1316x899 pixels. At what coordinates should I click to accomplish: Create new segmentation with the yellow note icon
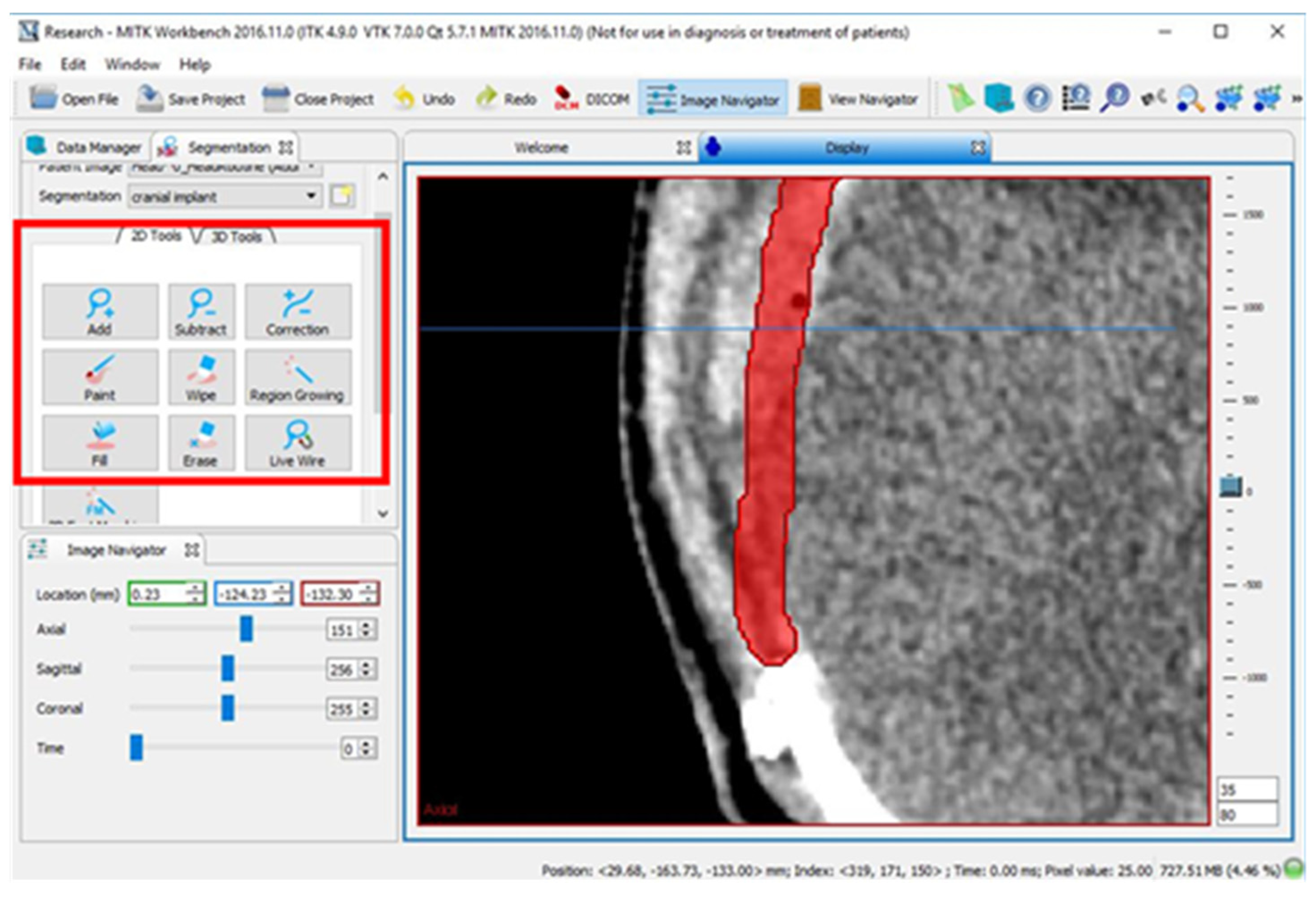342,196
